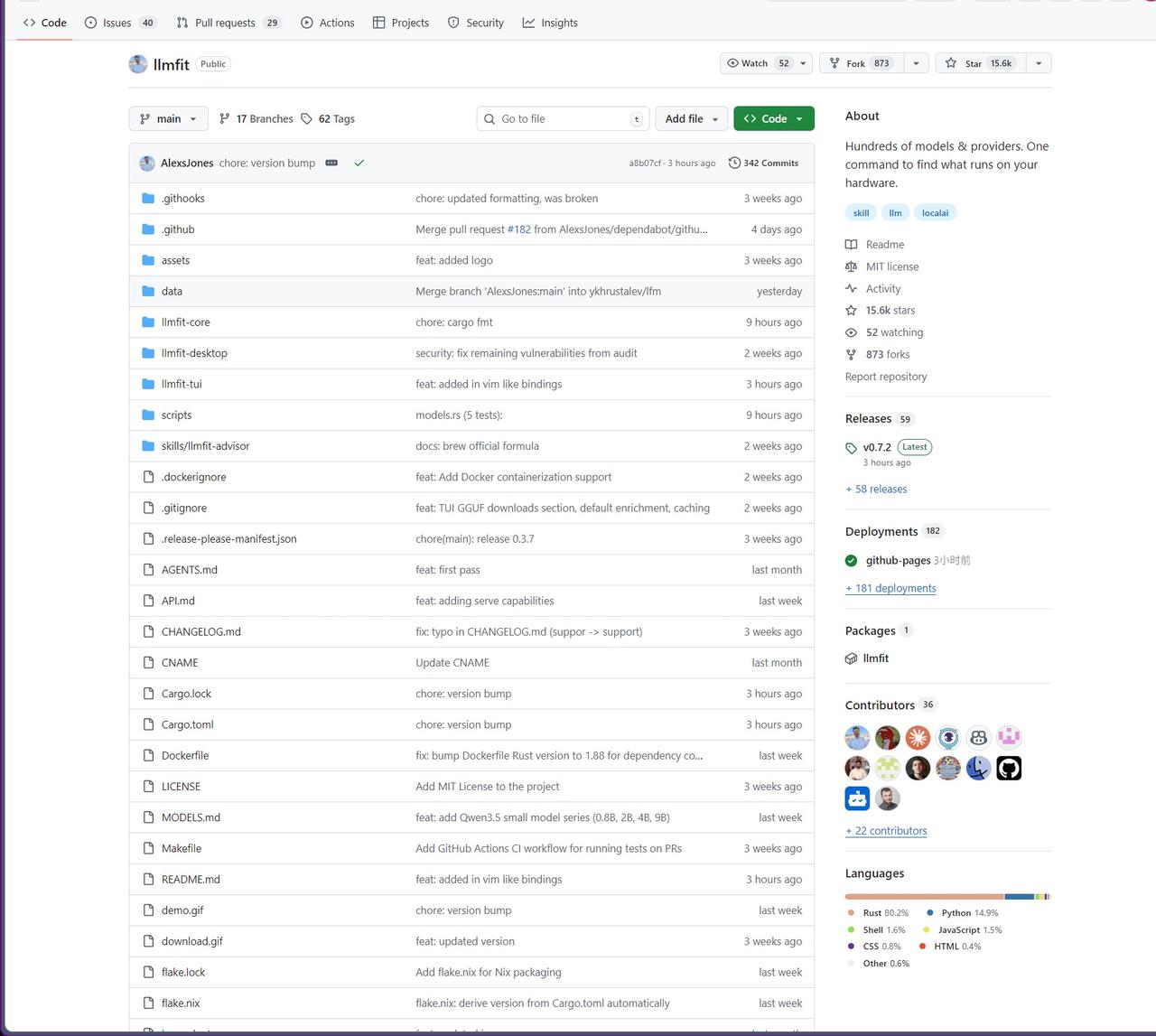The height and width of the screenshot is (1036, 1156).
Task: Click the green commit status checkmark
Action: (359, 163)
